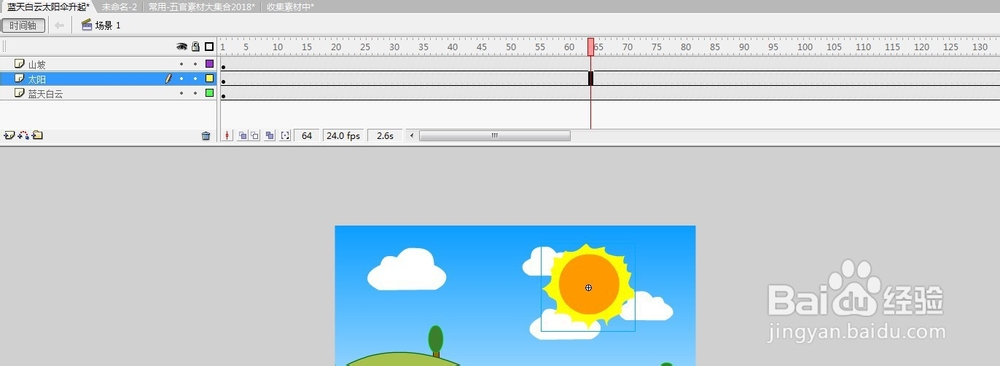This screenshot has width=1000, height=366.
Task: Select the 山坡 layer
Action: pyautogui.click(x=108, y=64)
